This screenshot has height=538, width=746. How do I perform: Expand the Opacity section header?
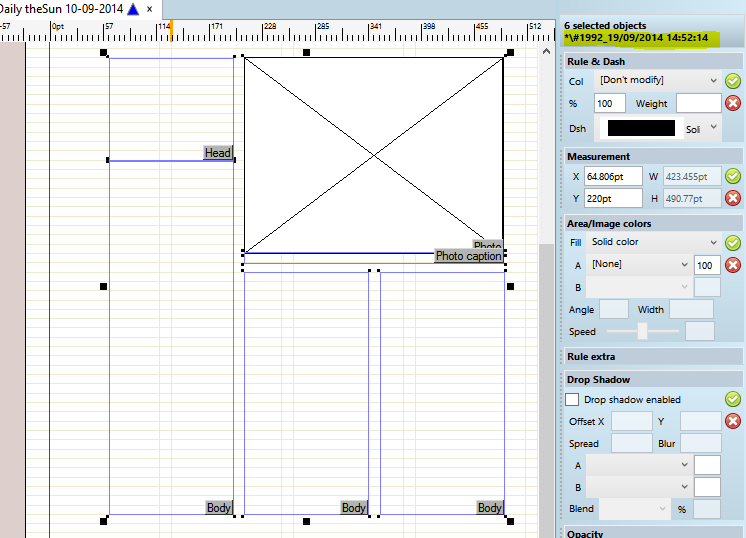tap(653, 533)
